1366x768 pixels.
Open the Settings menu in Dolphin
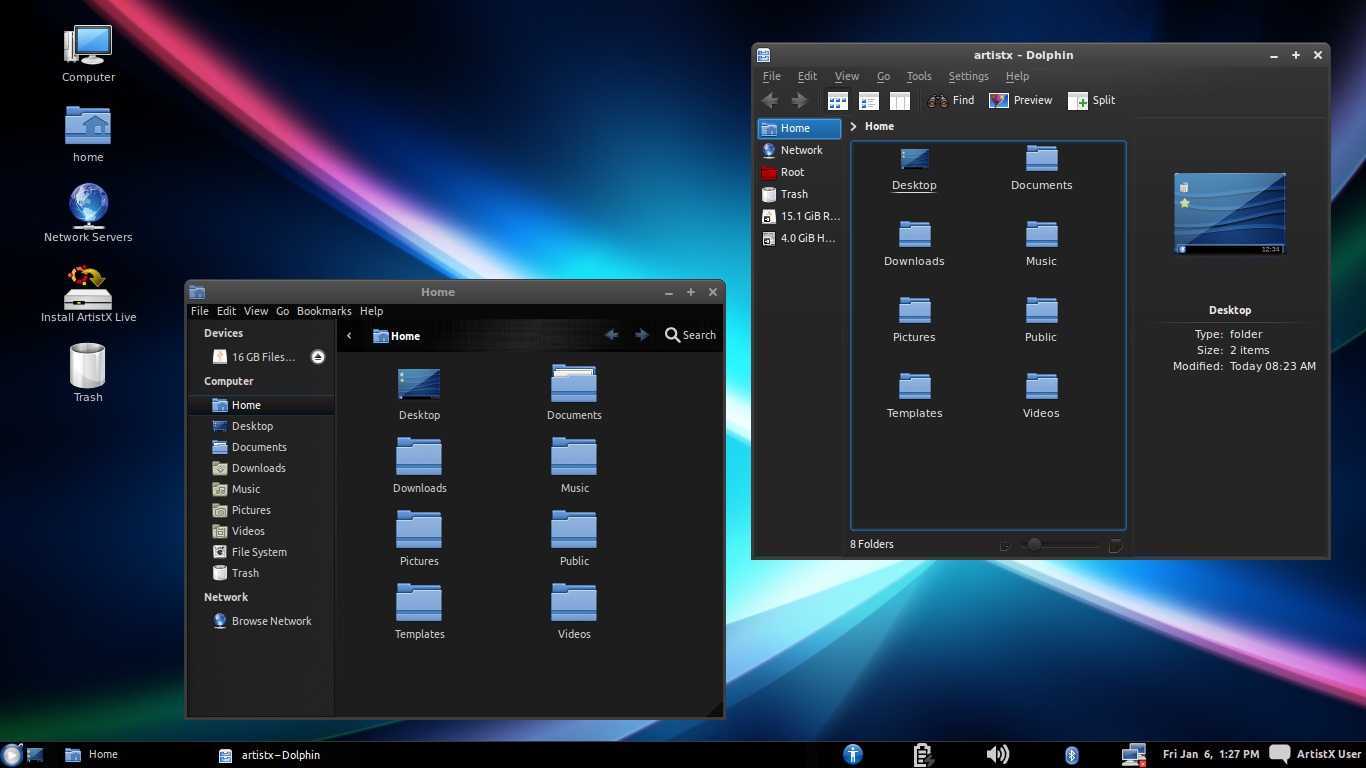pos(968,76)
